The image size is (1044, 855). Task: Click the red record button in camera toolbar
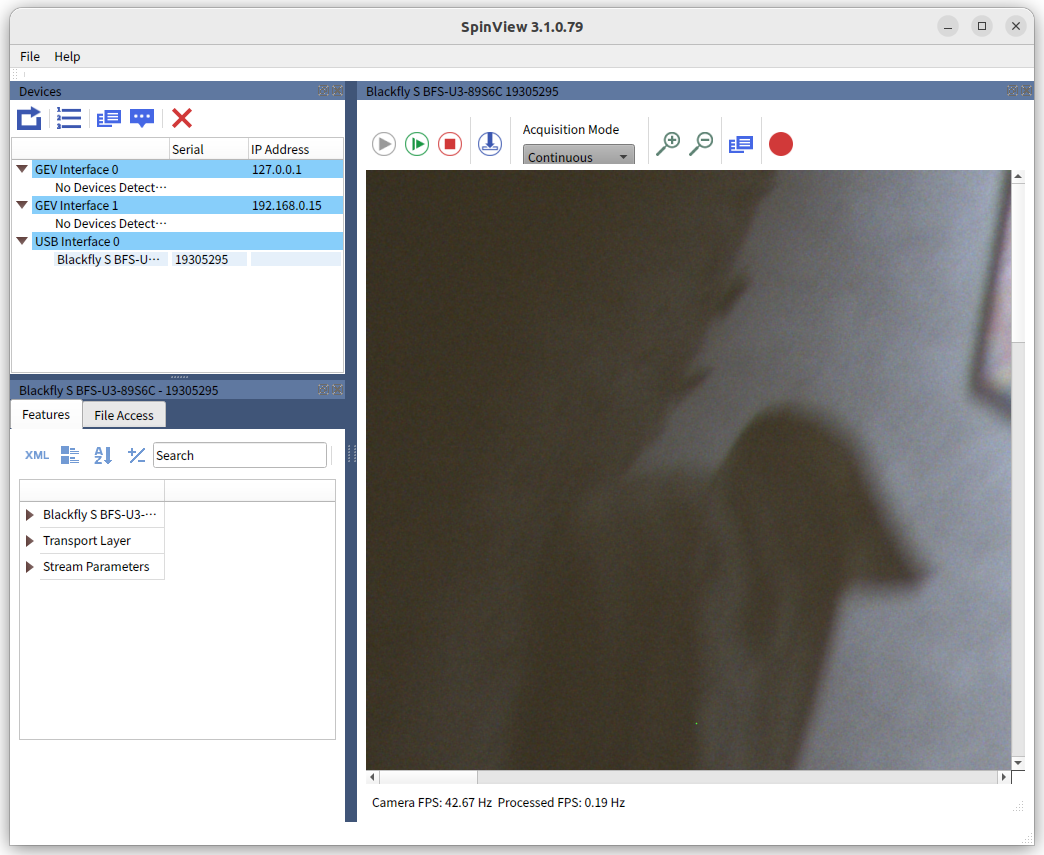click(x=780, y=144)
